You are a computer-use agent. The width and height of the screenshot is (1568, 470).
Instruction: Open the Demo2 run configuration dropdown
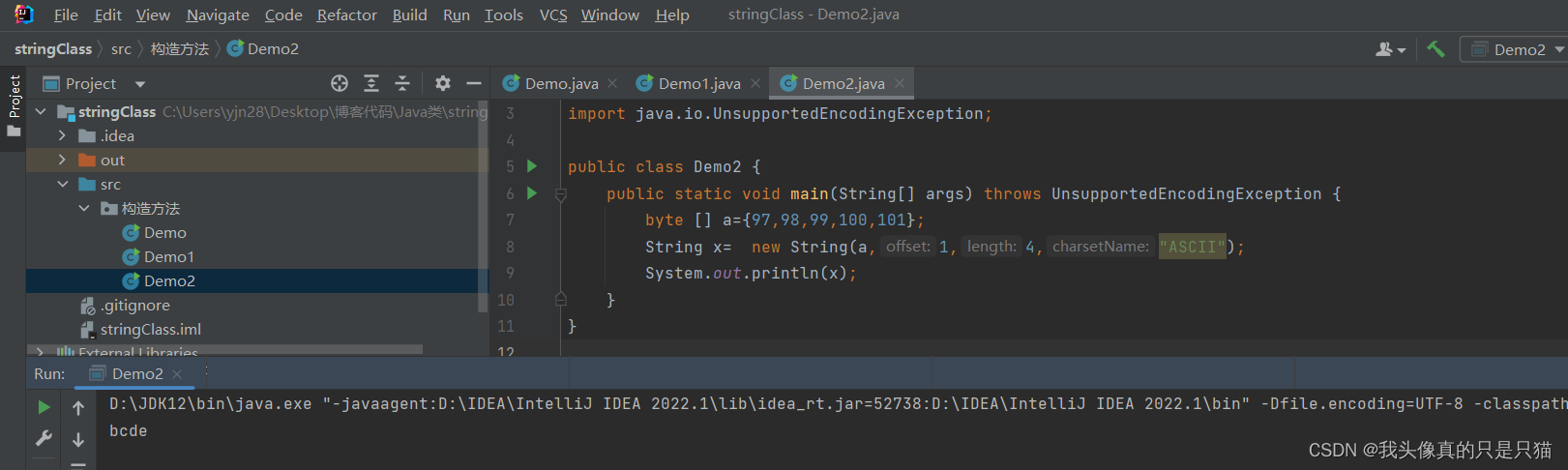pos(1514,49)
